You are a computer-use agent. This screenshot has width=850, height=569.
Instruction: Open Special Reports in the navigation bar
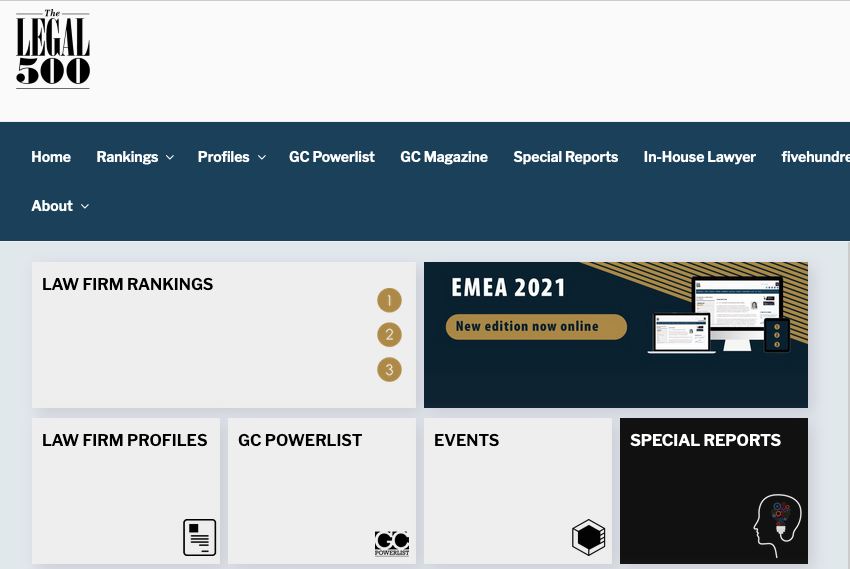click(565, 157)
